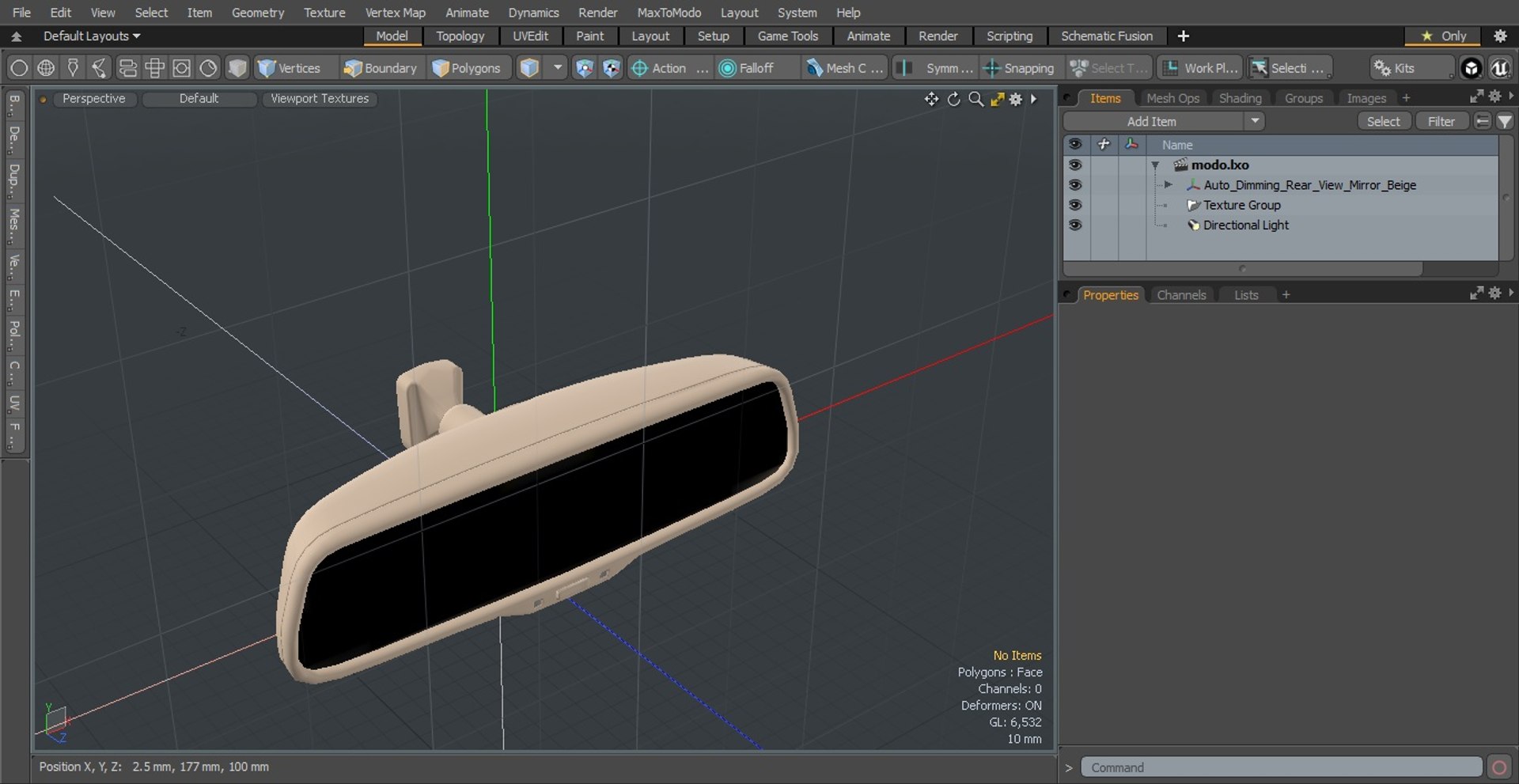Toggle visibility of modo.lxo scene

tap(1074, 165)
